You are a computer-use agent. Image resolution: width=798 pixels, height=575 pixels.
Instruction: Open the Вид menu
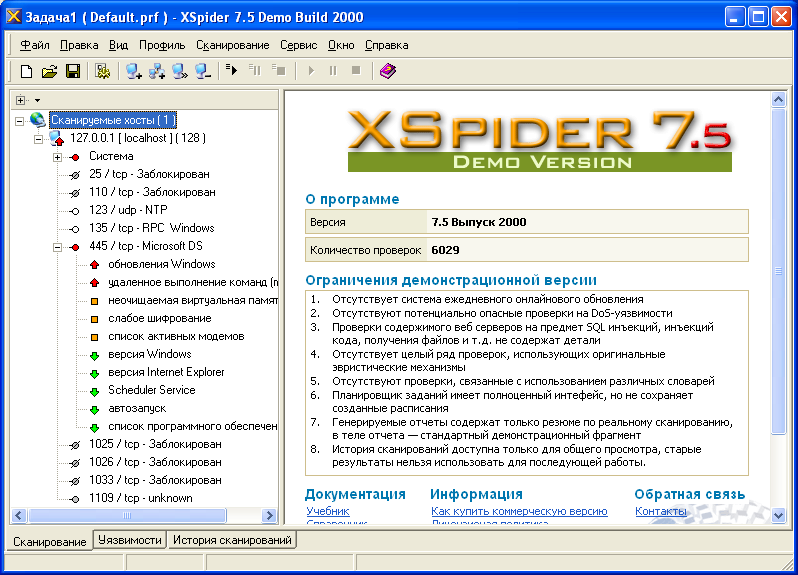pyautogui.click(x=118, y=45)
